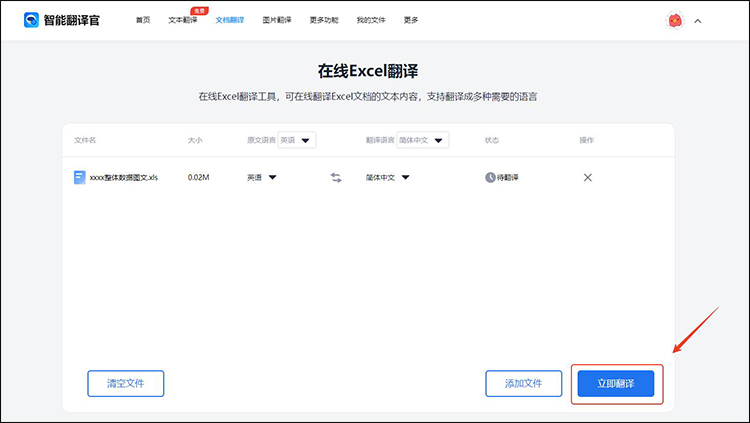Start translation with 立即翻译 button

(x=616, y=383)
